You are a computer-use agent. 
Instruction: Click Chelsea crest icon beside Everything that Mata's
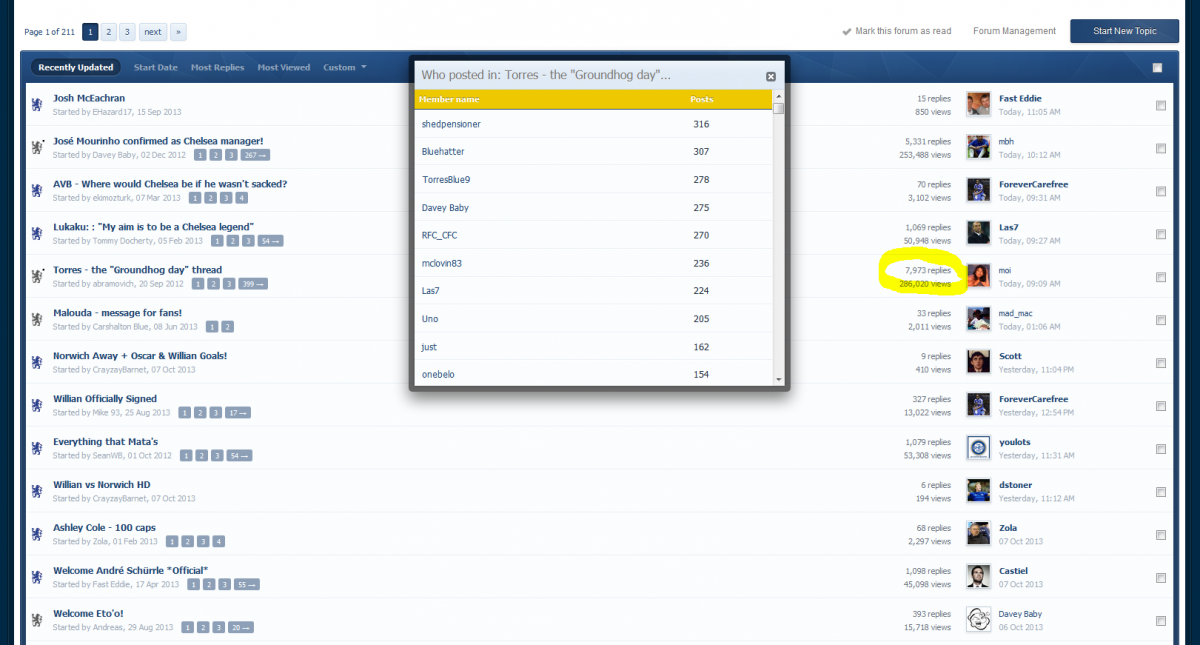(37, 448)
